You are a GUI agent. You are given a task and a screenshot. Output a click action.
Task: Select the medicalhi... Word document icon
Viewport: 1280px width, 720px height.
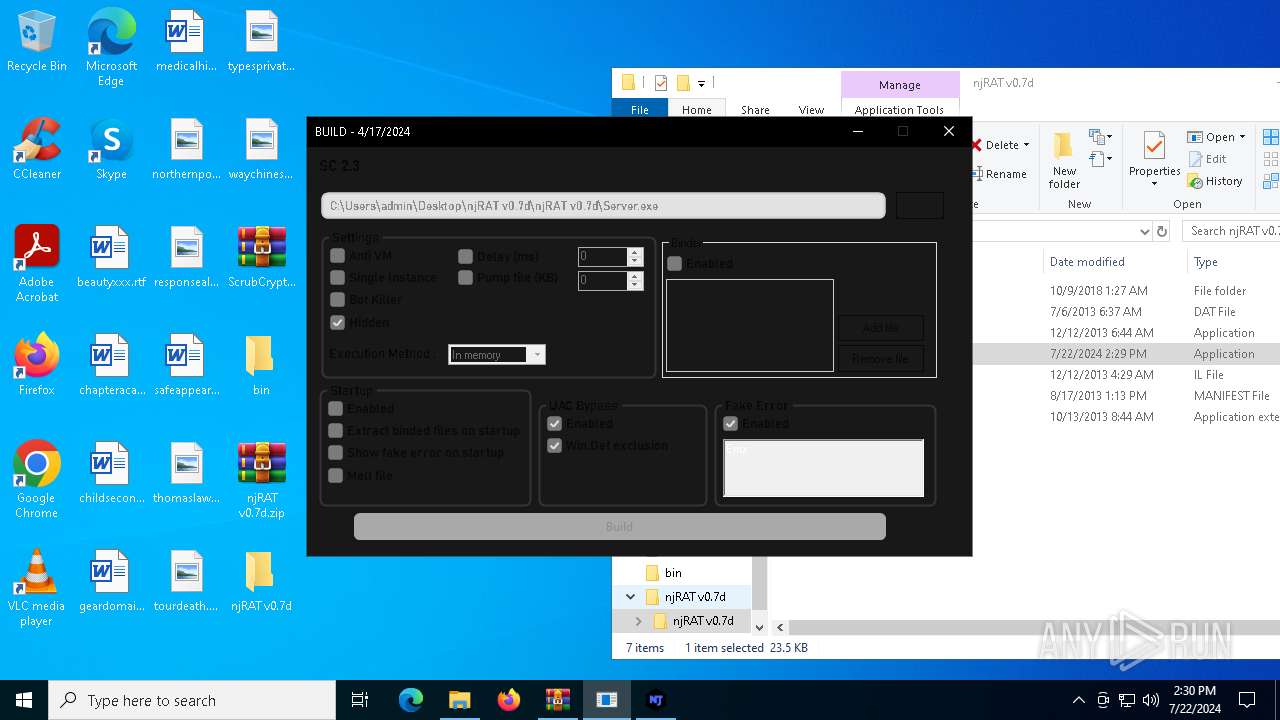[x=185, y=42]
